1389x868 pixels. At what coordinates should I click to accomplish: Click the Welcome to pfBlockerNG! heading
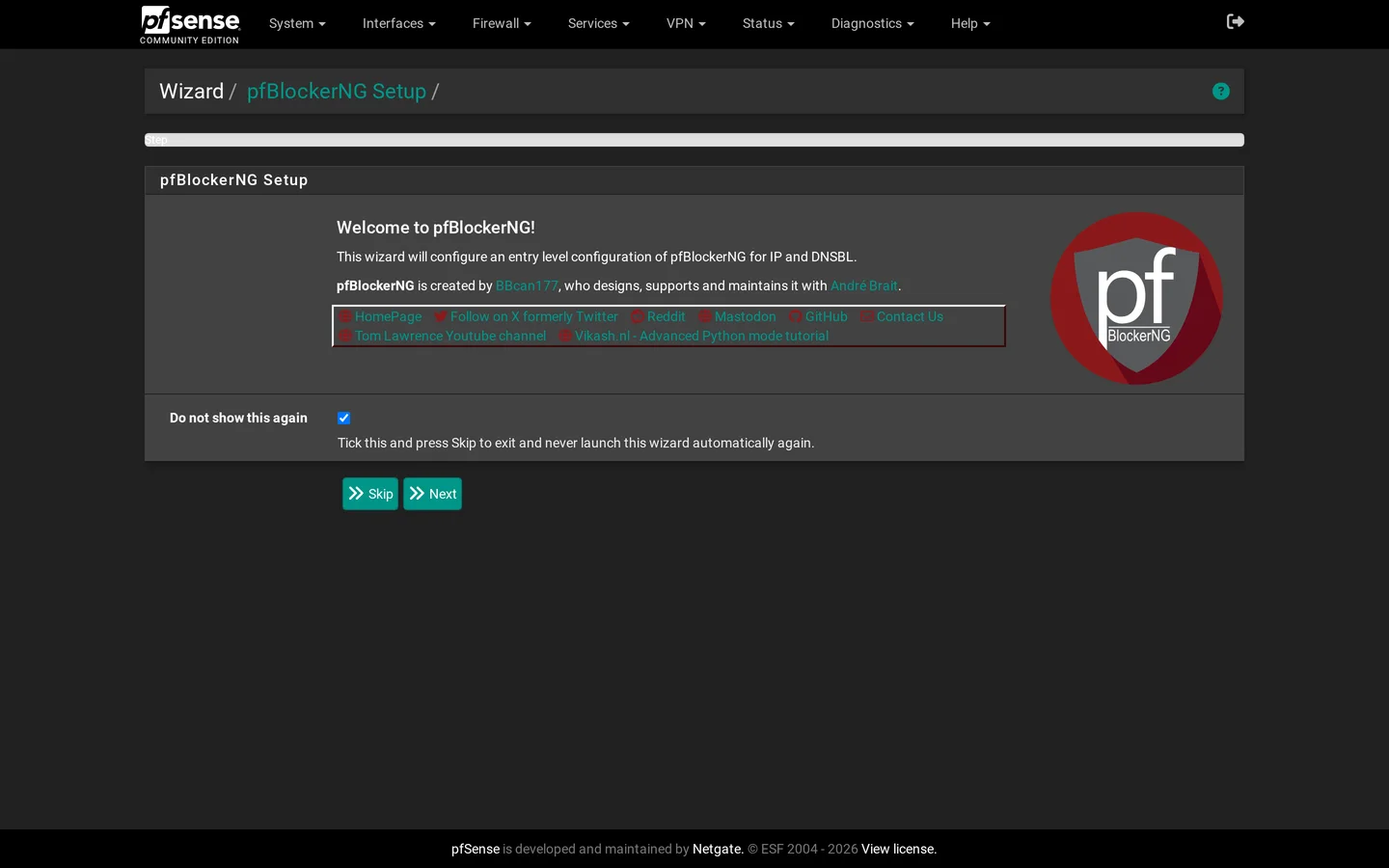point(436,228)
